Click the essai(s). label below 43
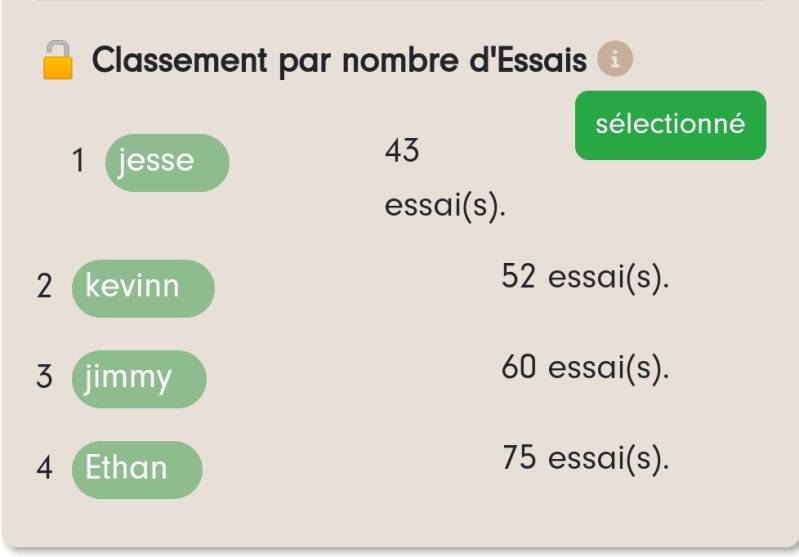Viewport: 799px width, 557px height. (445, 207)
